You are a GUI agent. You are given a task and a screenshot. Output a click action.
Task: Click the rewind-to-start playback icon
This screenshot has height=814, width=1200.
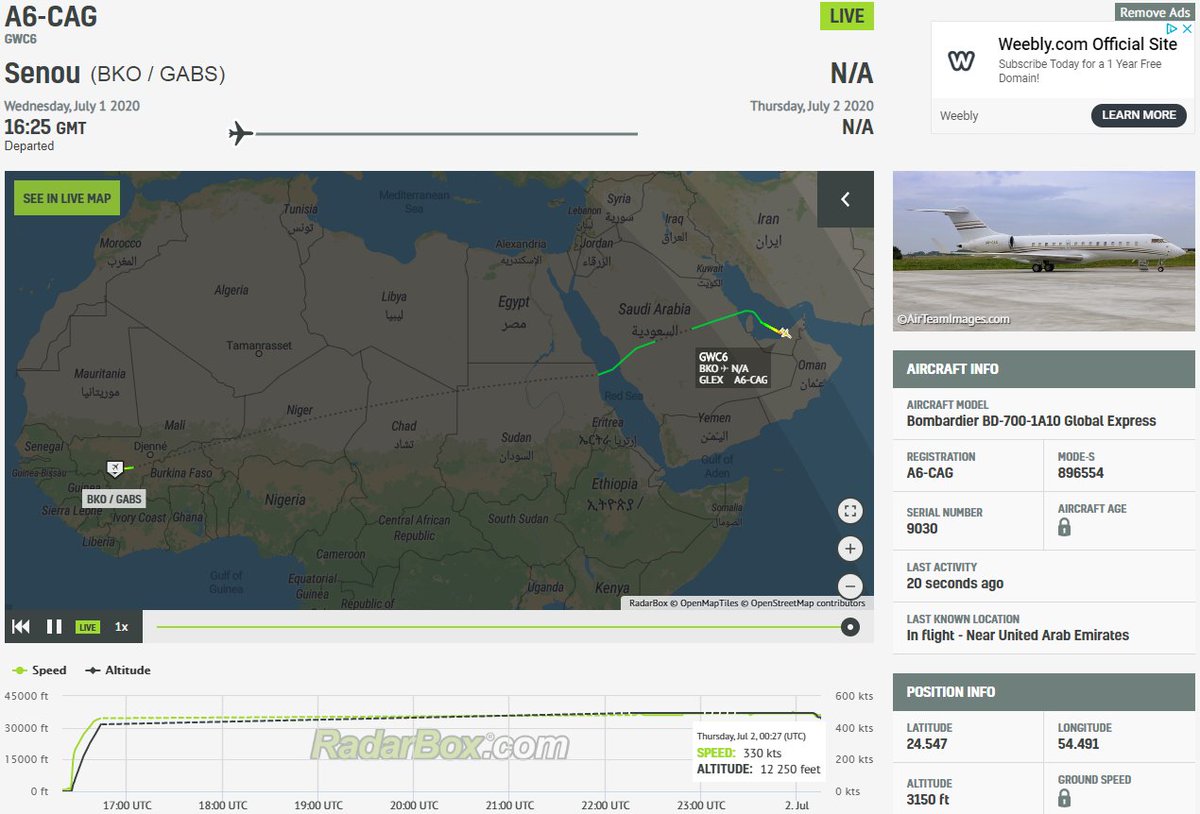pyautogui.click(x=20, y=627)
